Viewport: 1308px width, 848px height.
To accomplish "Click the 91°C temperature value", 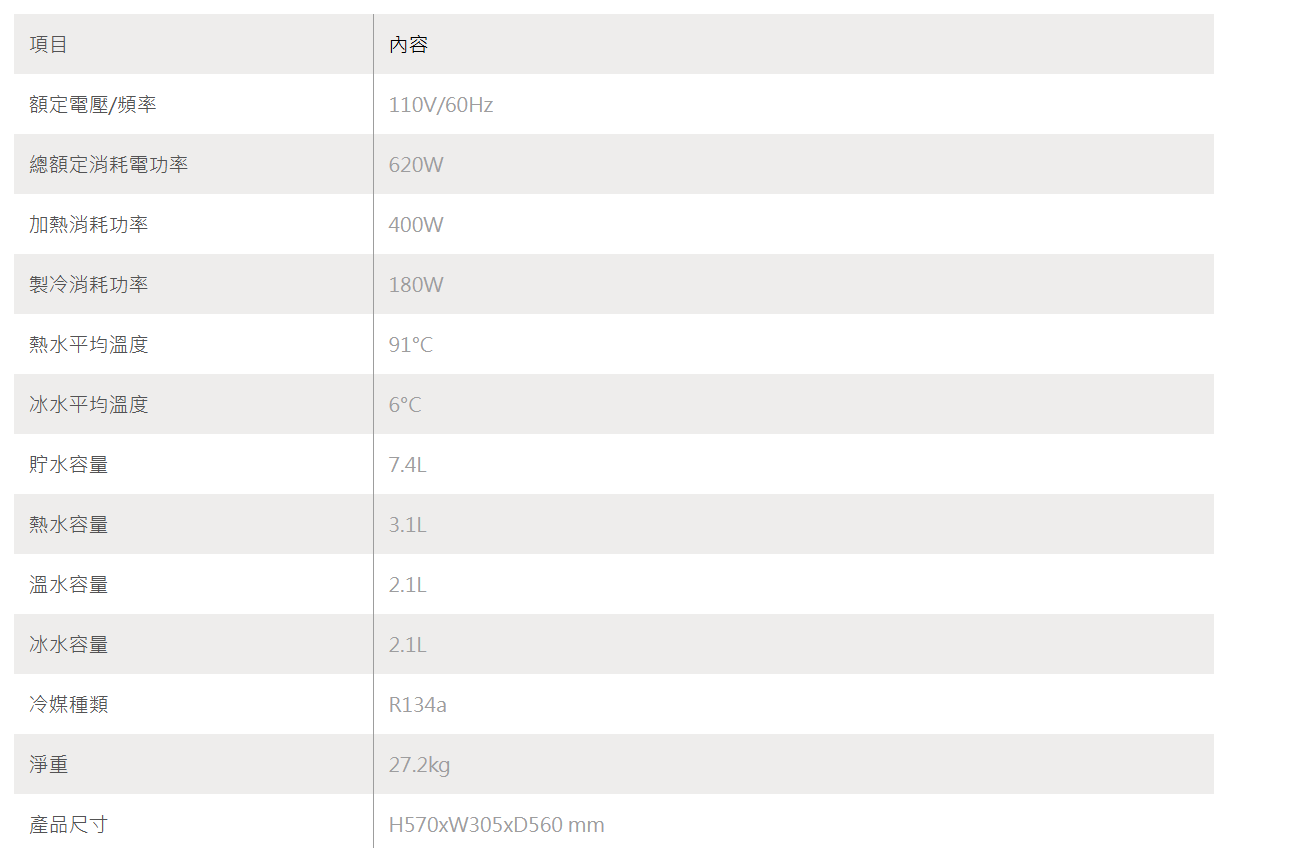I will click(x=410, y=345).
